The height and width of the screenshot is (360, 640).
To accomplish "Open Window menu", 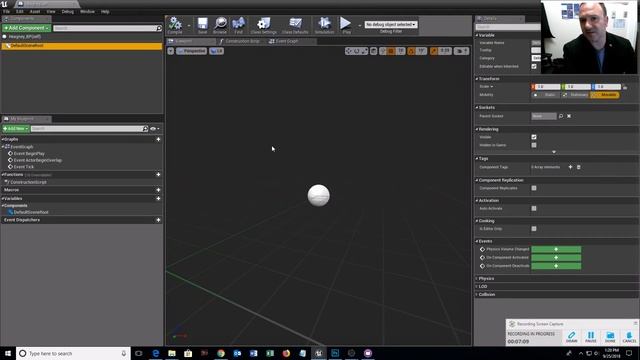I will [x=87, y=12].
